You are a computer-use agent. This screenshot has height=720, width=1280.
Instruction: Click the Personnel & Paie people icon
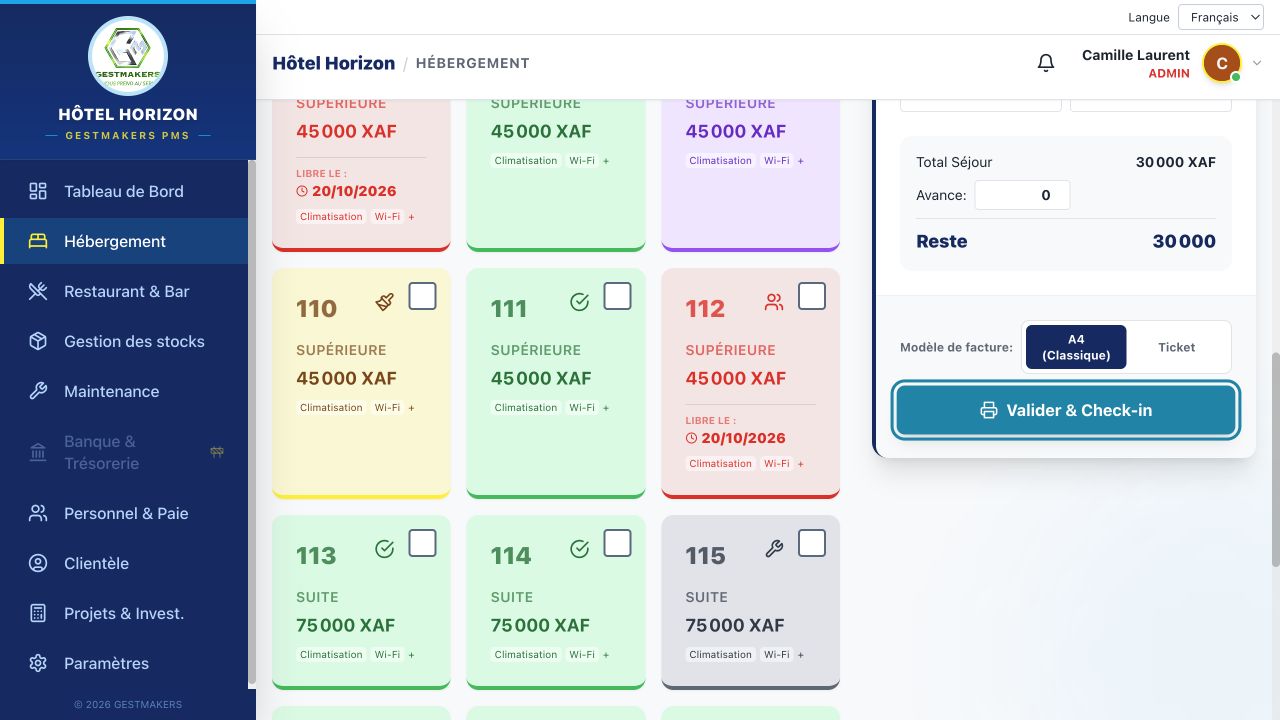pyautogui.click(x=38, y=513)
